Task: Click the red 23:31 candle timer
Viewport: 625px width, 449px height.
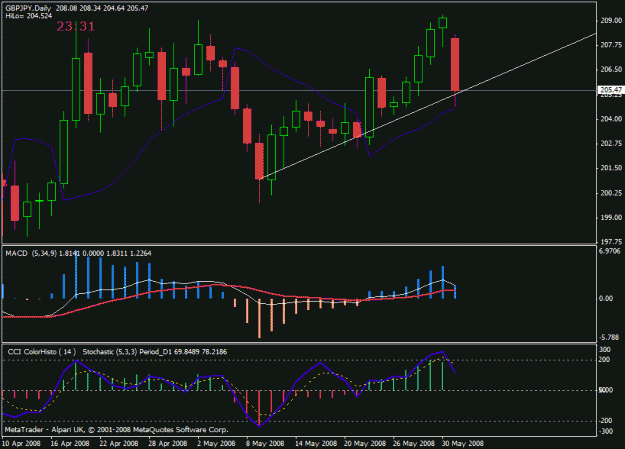Action: point(76,26)
